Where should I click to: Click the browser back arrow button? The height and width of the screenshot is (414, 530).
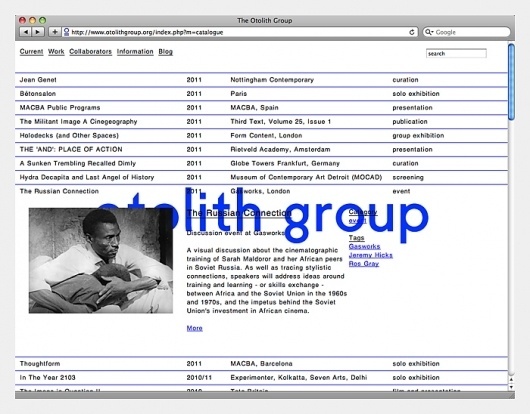(25, 32)
